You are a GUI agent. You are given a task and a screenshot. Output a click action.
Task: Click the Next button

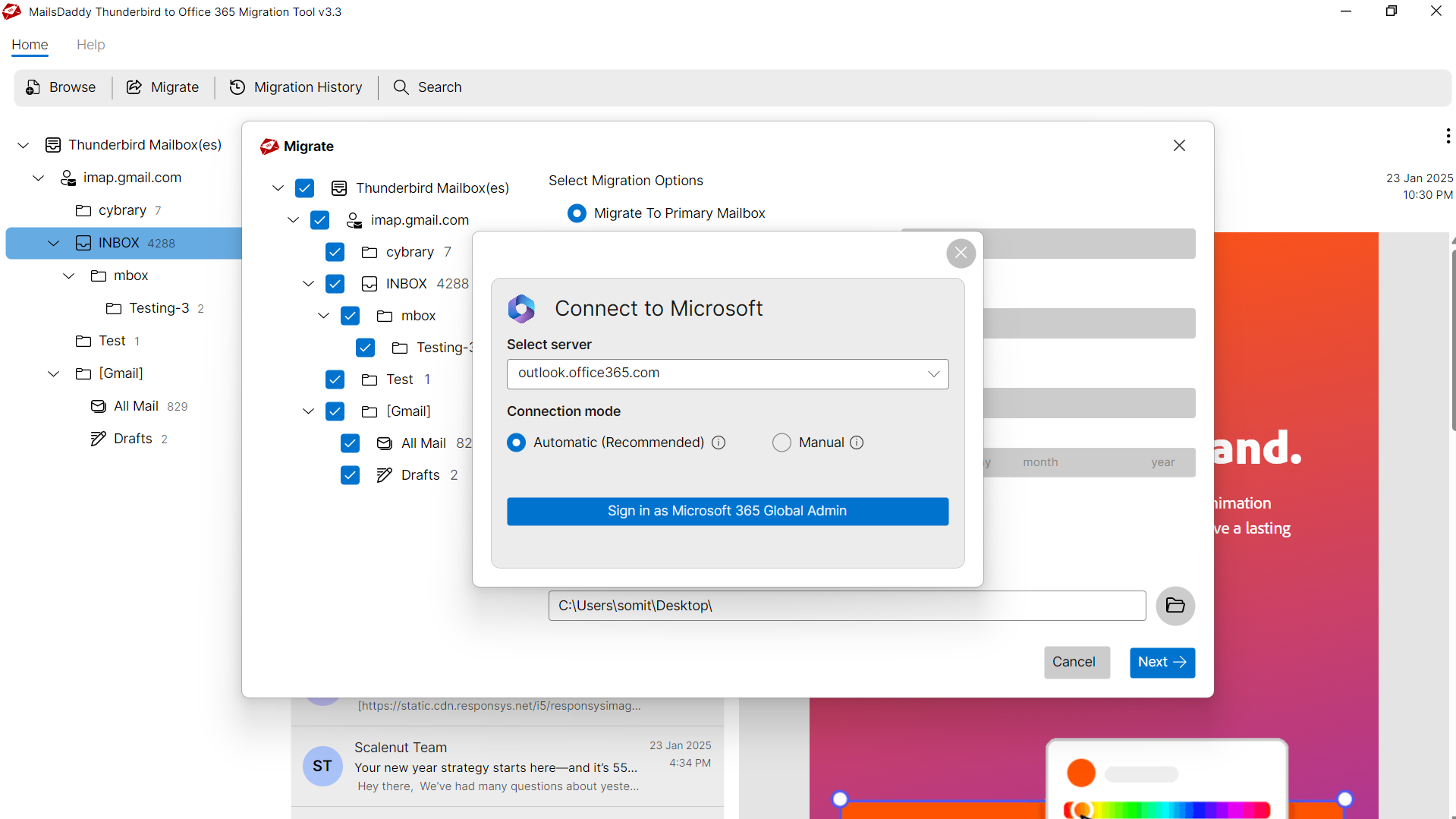point(1162,663)
